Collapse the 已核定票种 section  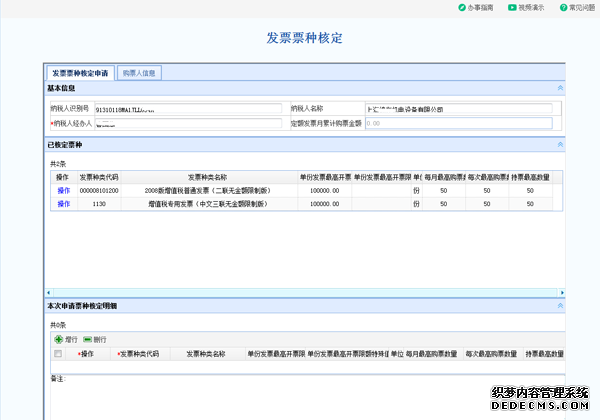pyautogui.click(x=560, y=146)
